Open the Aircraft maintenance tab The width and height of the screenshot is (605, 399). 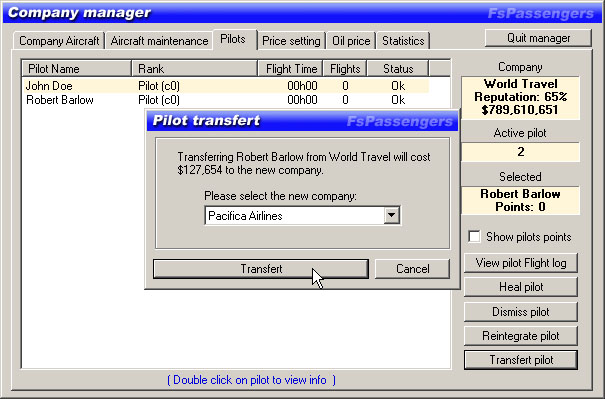point(159,41)
